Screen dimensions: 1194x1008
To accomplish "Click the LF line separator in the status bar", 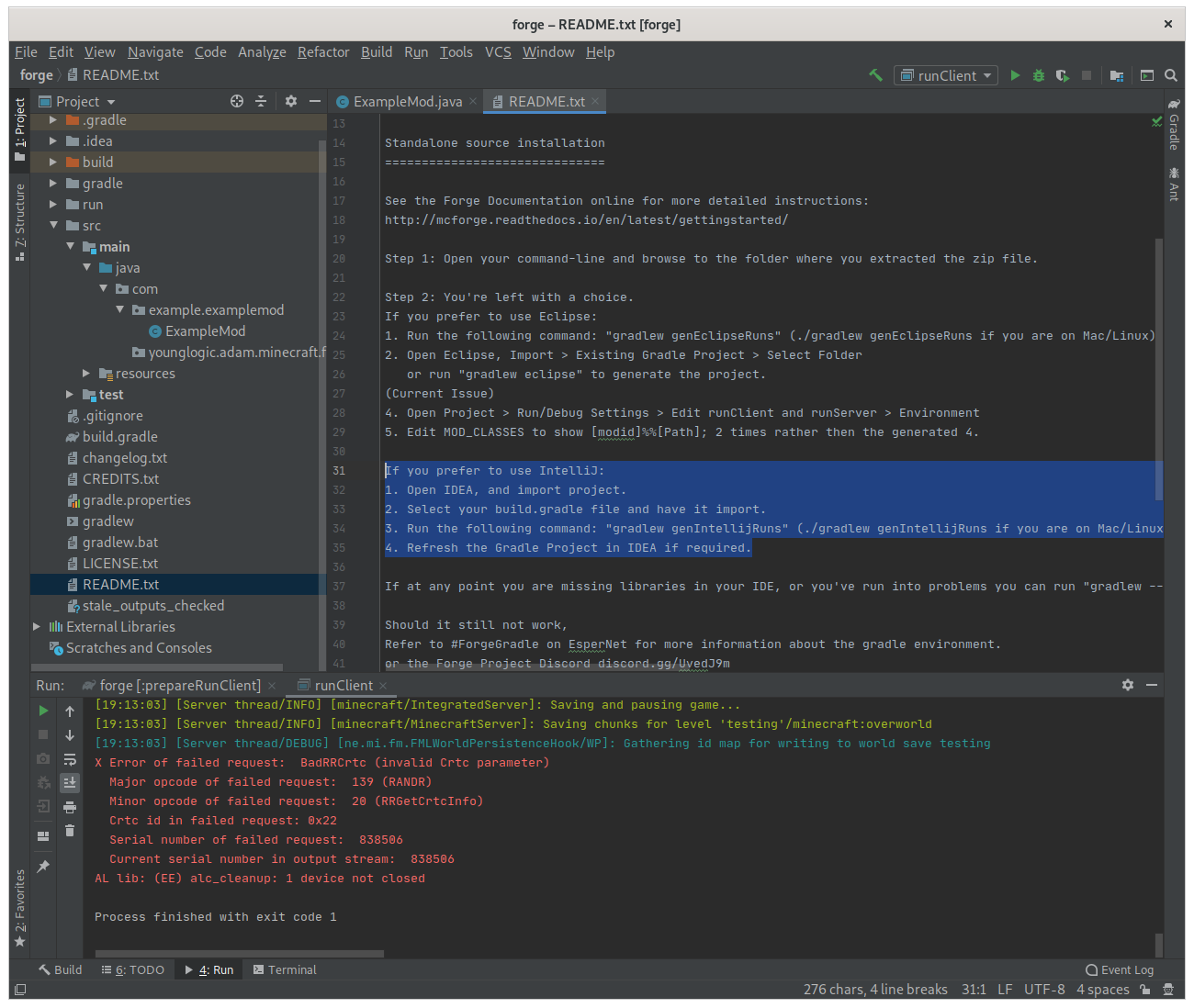I will pos(1005,989).
